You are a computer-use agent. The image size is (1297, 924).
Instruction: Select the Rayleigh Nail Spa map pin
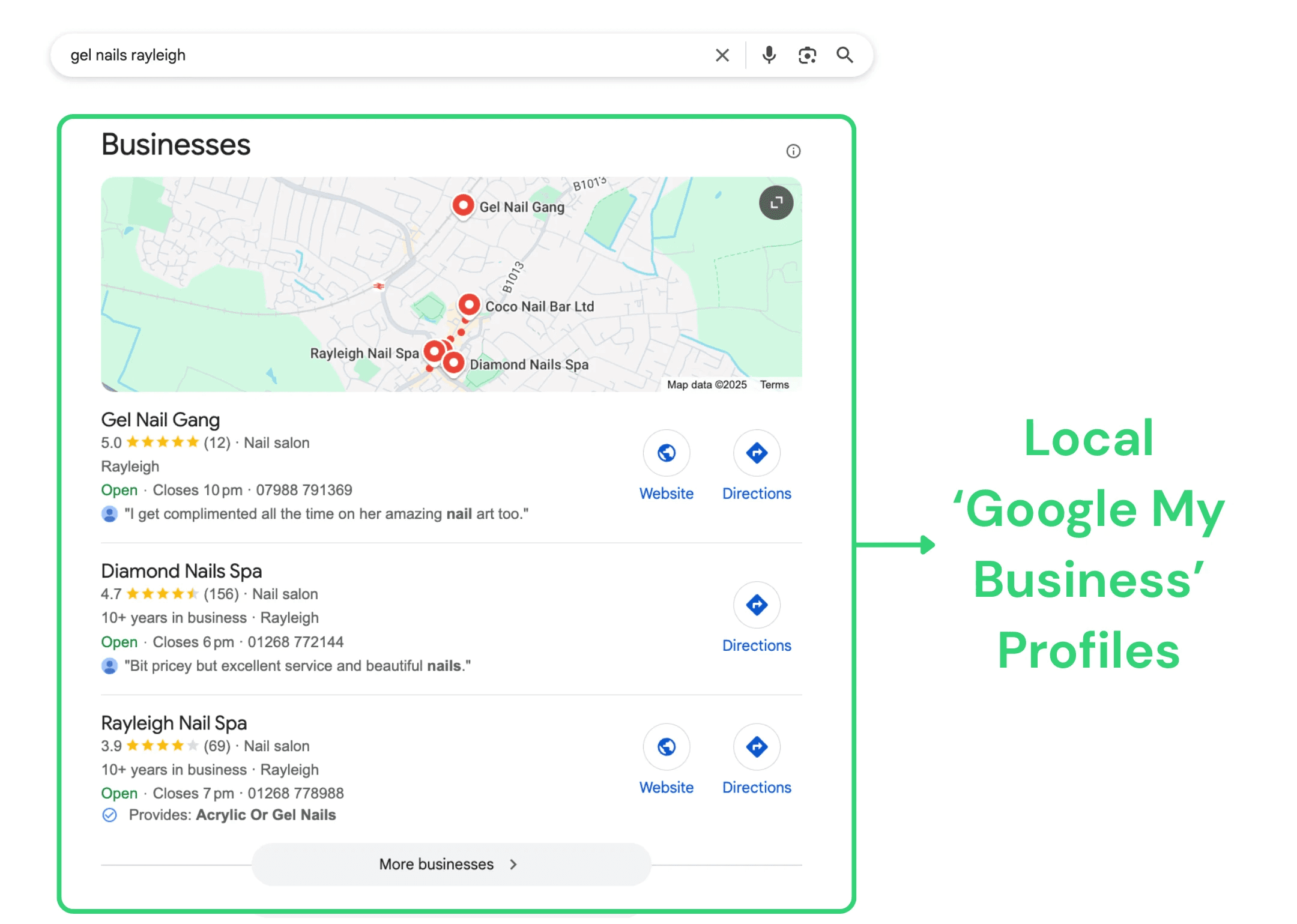pyautogui.click(x=434, y=351)
